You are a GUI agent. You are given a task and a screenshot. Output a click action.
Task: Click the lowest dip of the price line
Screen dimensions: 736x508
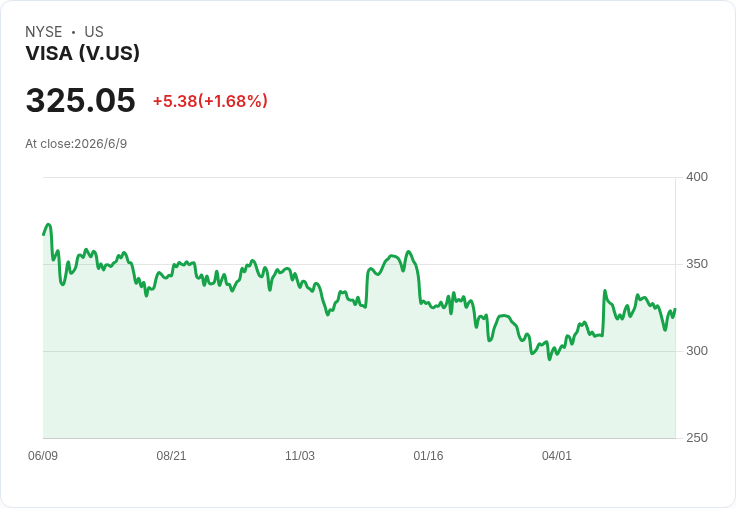coord(550,359)
